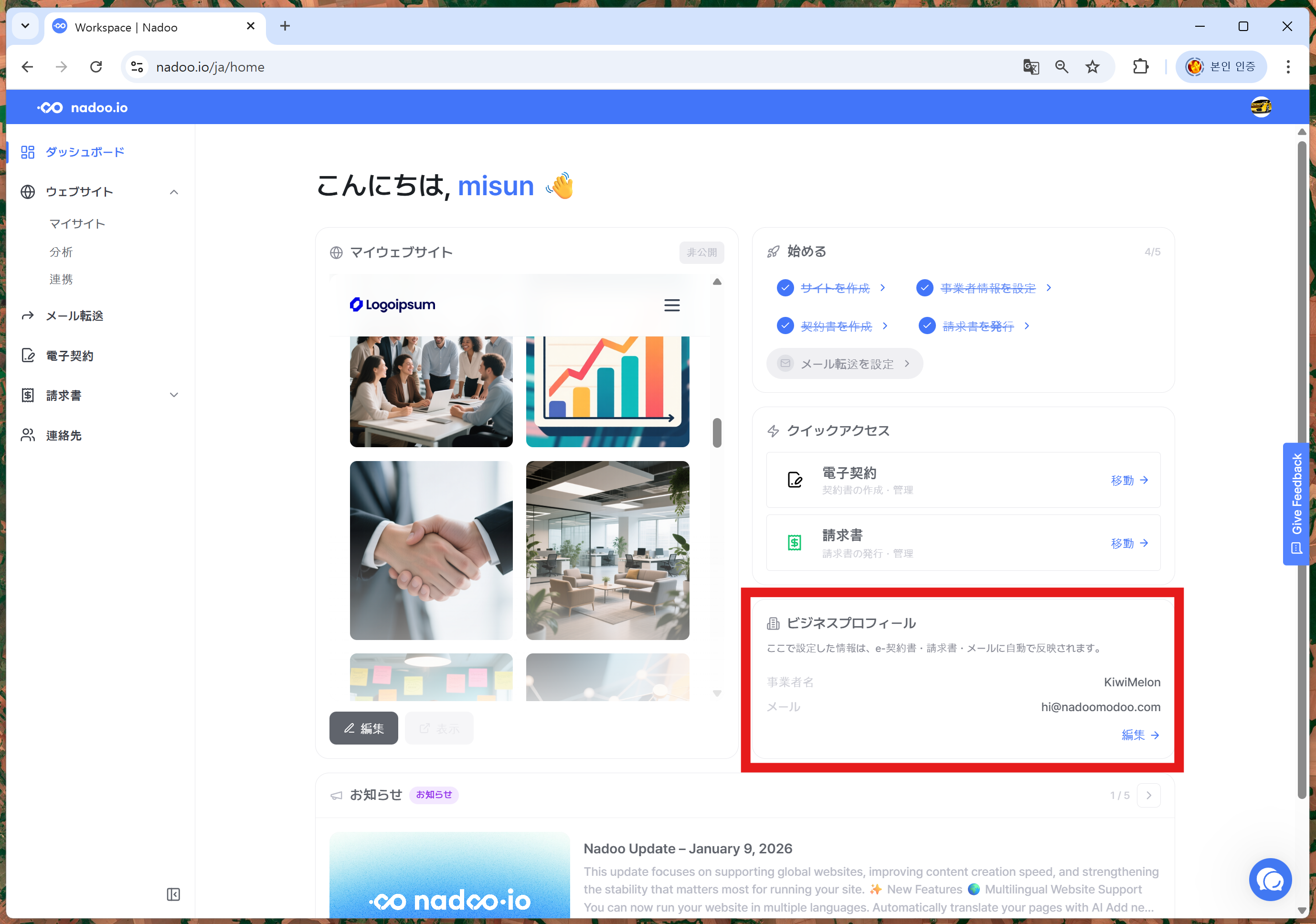Click the 電子契約 document pen icon
The height and width of the screenshot is (924, 1316).
coord(795,480)
